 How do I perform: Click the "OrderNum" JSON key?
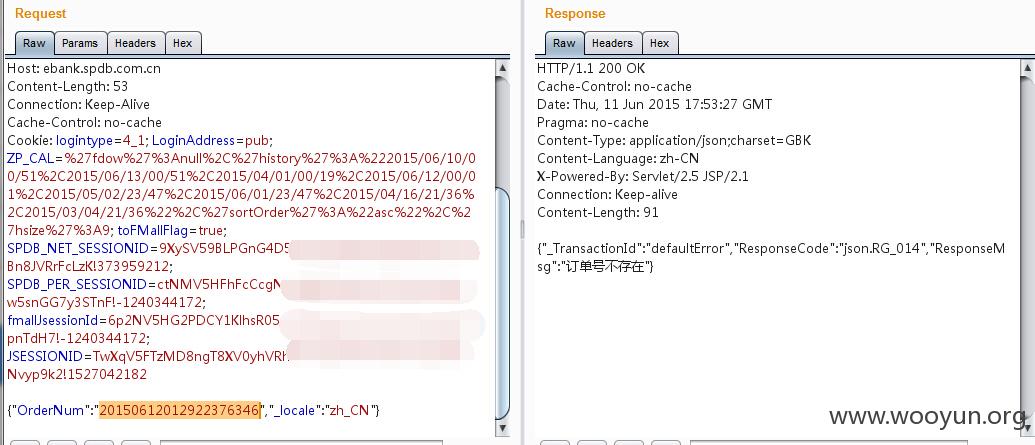point(50,411)
